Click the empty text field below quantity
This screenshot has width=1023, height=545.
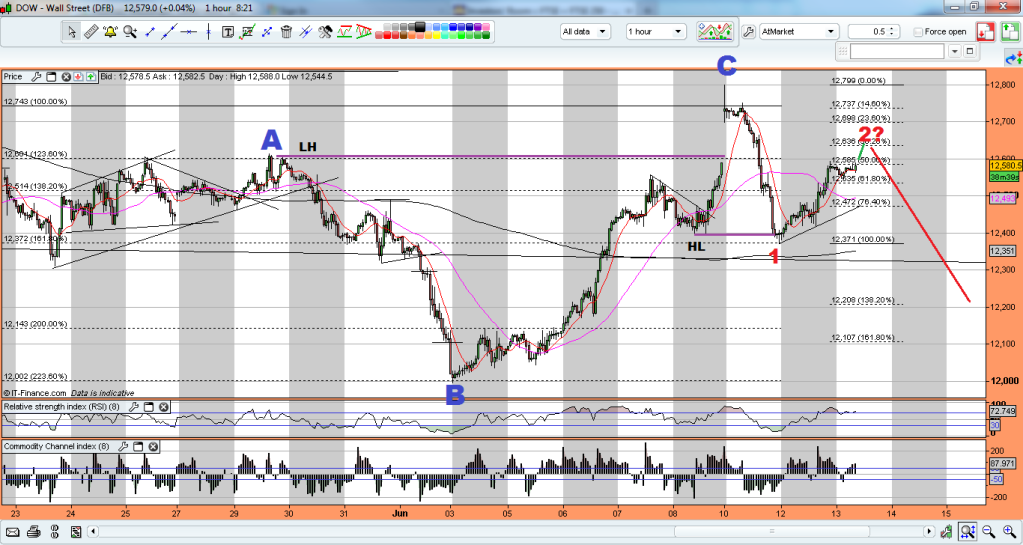tap(897, 51)
